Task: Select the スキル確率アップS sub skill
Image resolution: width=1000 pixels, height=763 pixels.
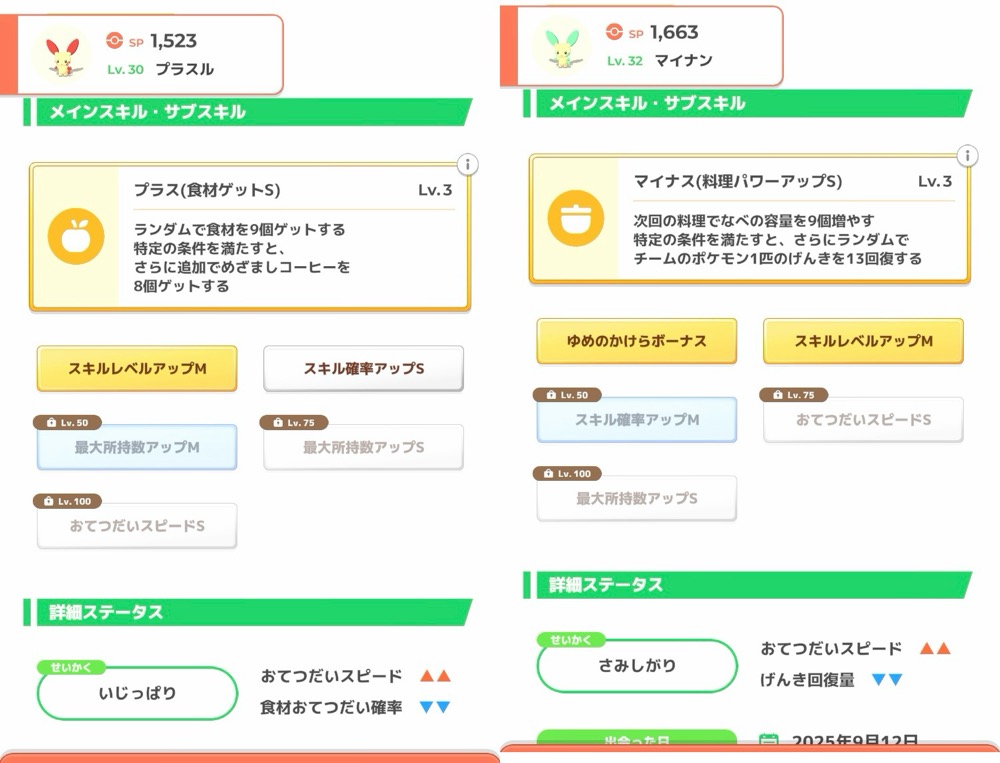Action: [x=363, y=369]
